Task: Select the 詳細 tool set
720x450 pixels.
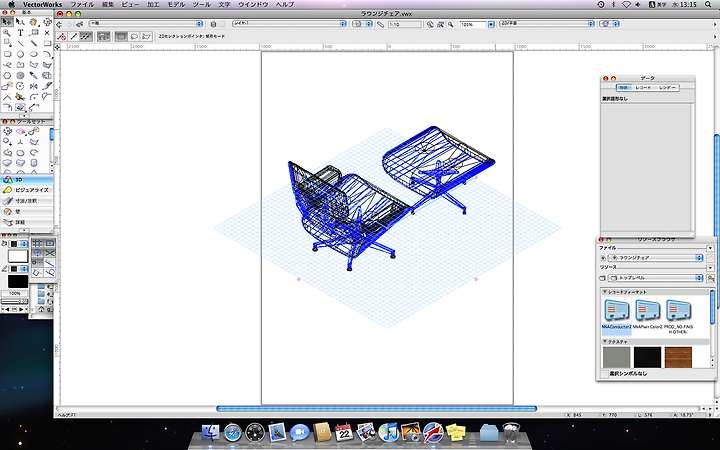Action: coord(27,222)
